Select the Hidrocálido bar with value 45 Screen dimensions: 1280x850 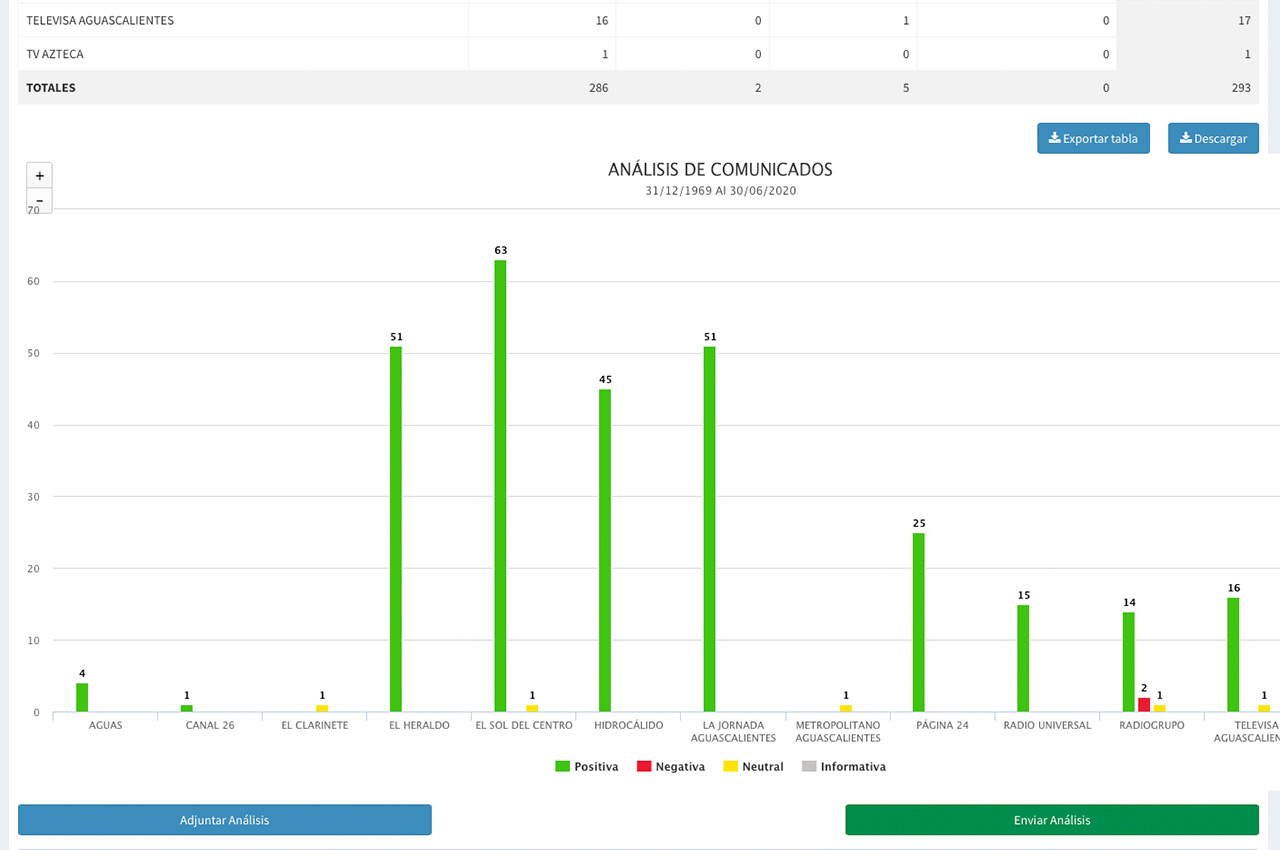click(x=605, y=550)
